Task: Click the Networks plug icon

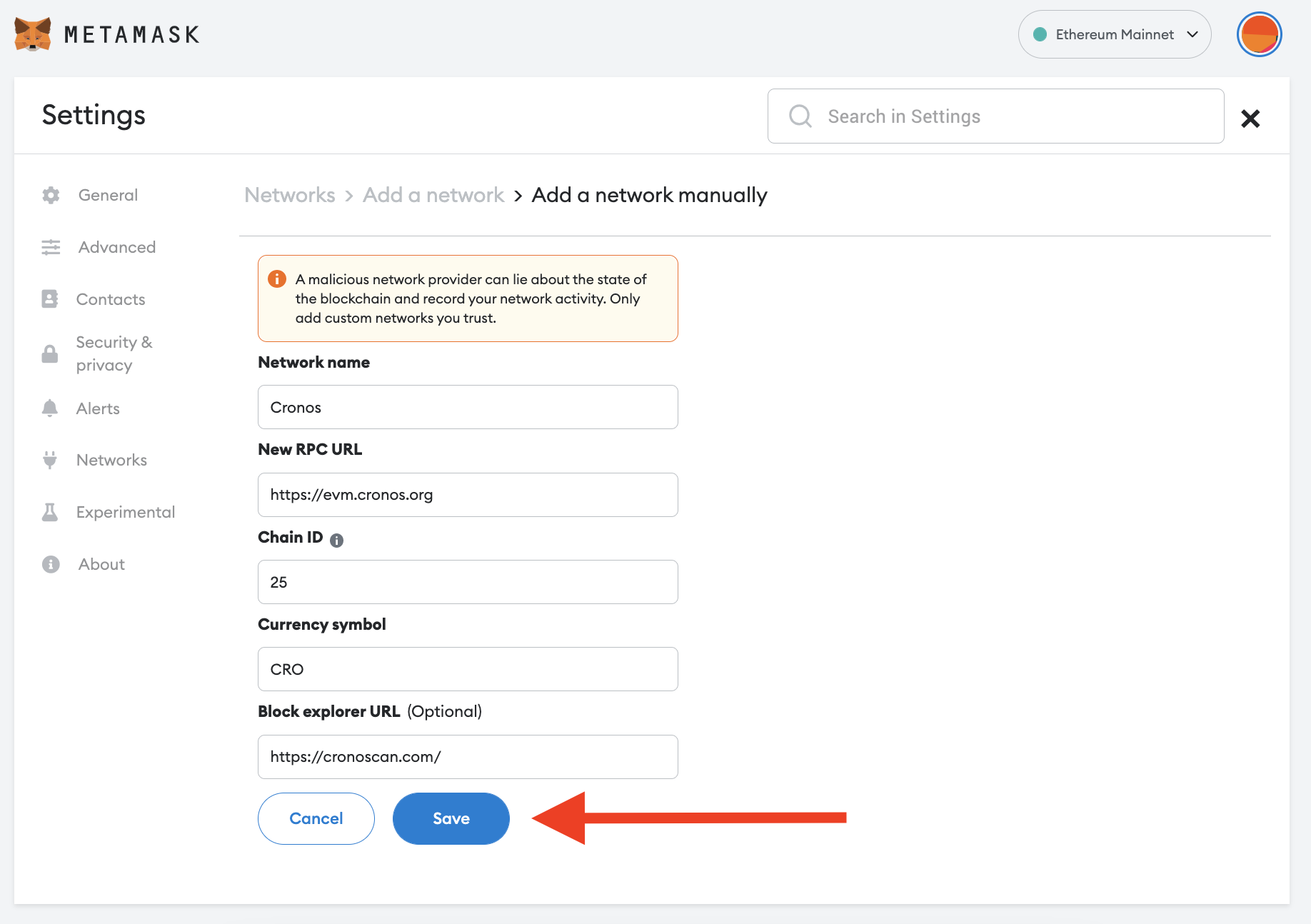Action: pos(50,460)
